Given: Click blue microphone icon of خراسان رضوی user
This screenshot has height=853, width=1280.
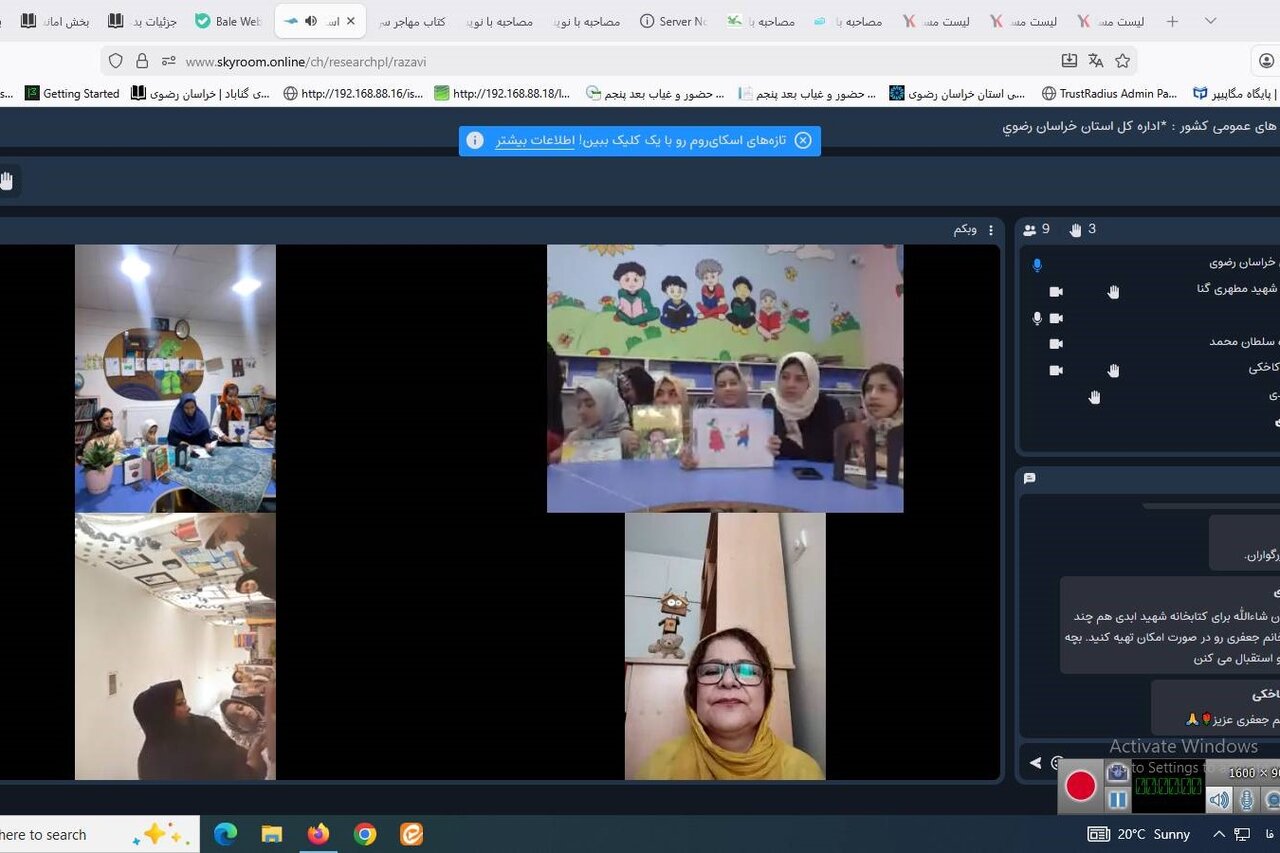Looking at the screenshot, I should (1037, 265).
